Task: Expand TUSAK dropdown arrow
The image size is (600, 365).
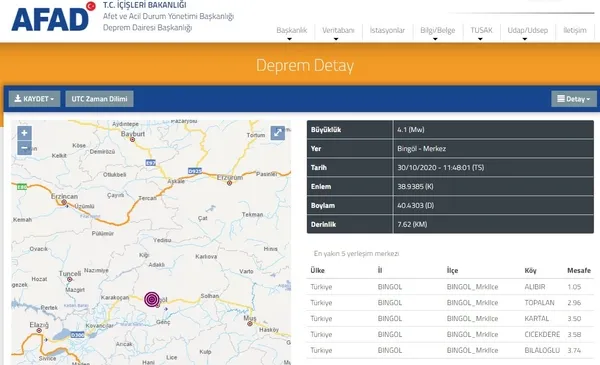Action: click(x=480, y=39)
